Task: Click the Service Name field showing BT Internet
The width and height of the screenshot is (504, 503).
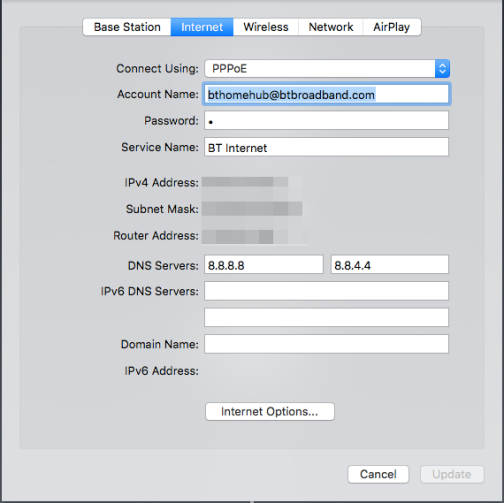Action: point(326,147)
